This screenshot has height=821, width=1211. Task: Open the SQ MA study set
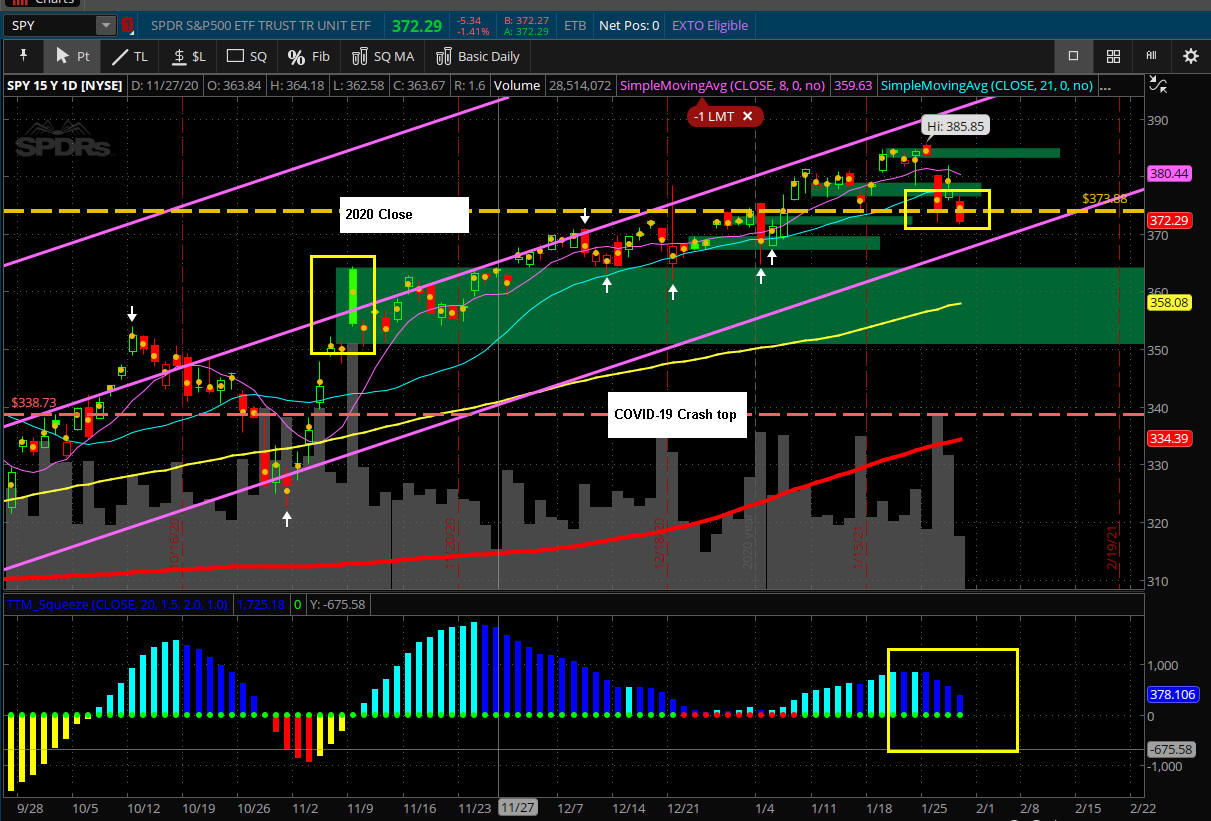click(384, 56)
